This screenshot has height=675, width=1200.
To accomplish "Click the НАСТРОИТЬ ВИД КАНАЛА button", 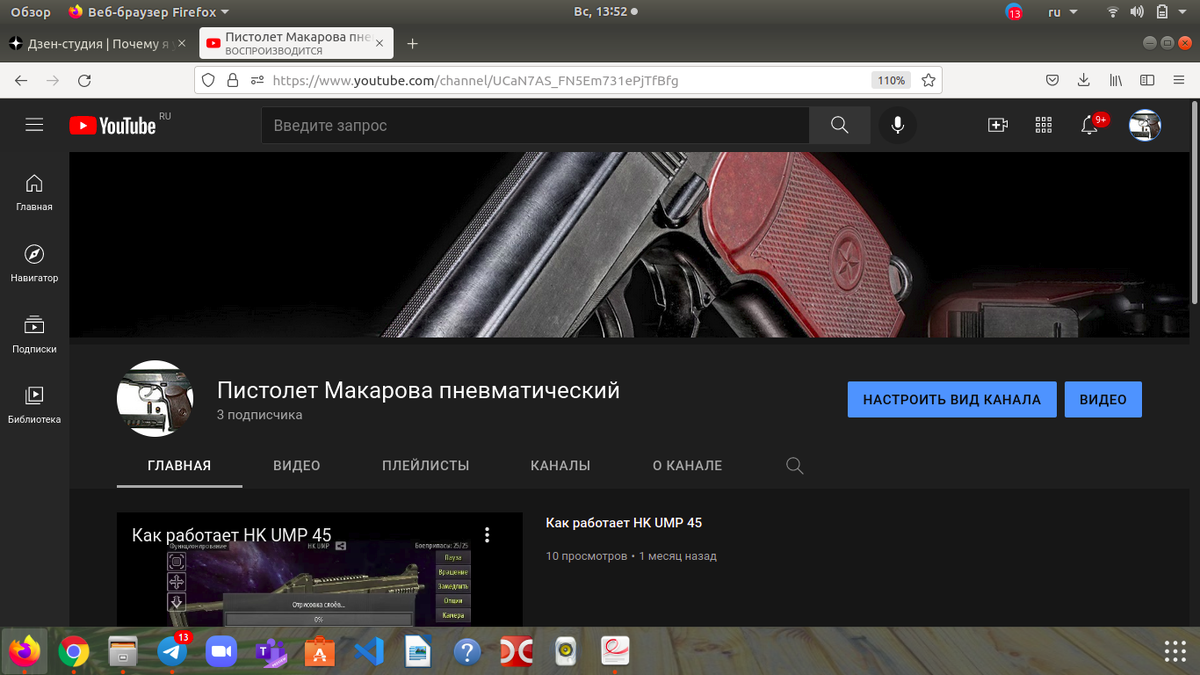I will pyautogui.click(x=951, y=398).
